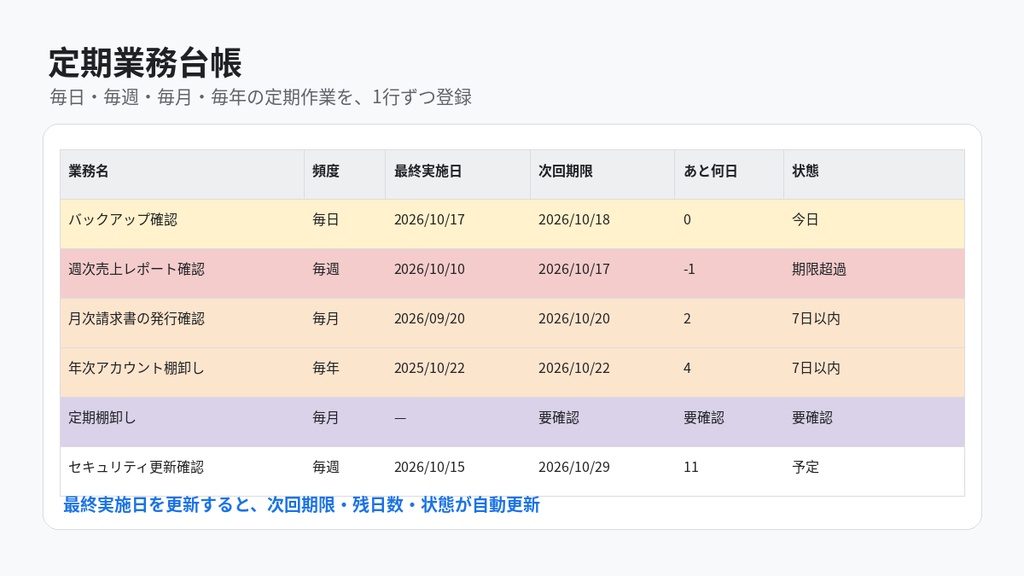Select 毎週 frequency in the 週次売上レポート確認 row
Screen dimensions: 1024x576
345,274
